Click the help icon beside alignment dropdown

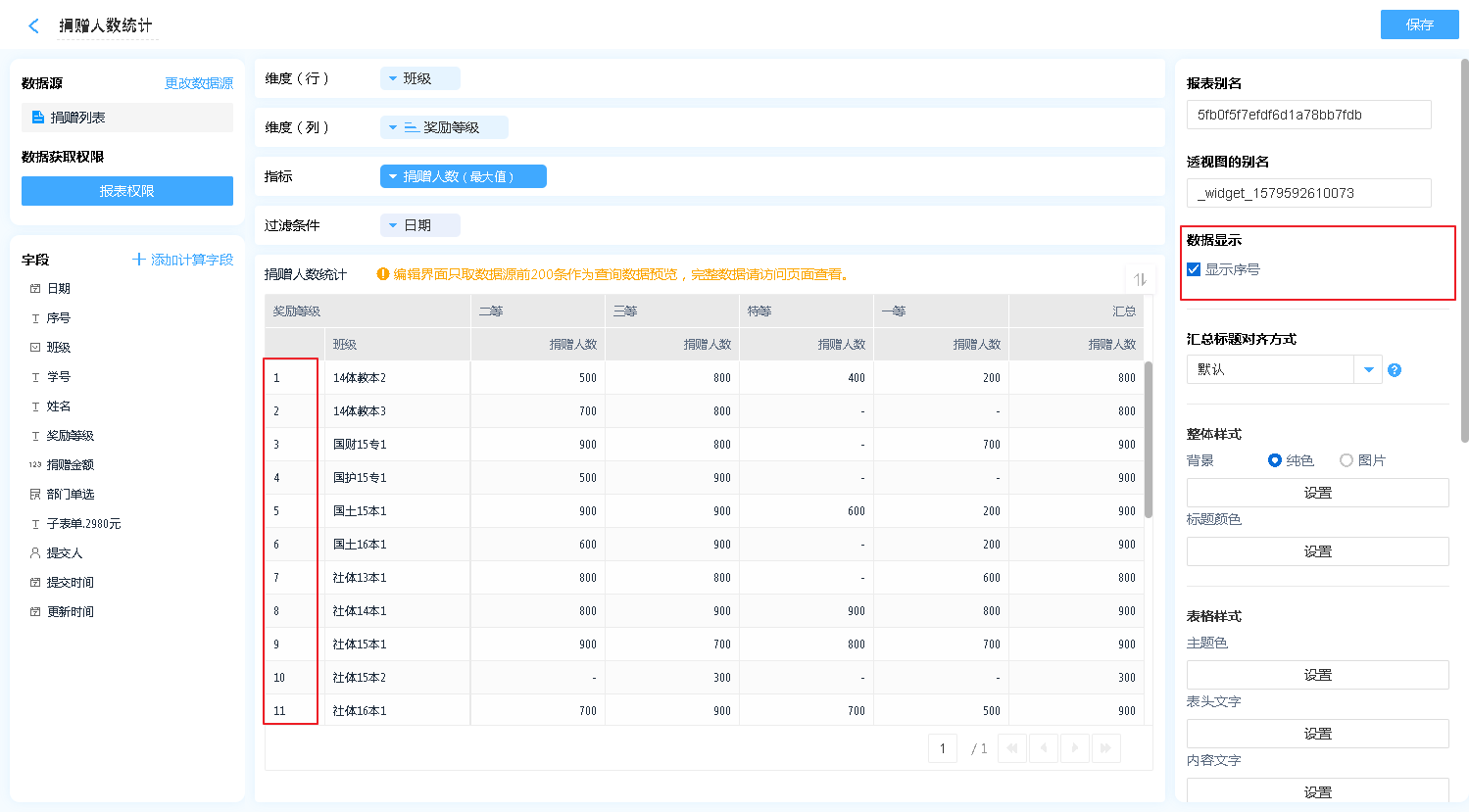(1395, 370)
